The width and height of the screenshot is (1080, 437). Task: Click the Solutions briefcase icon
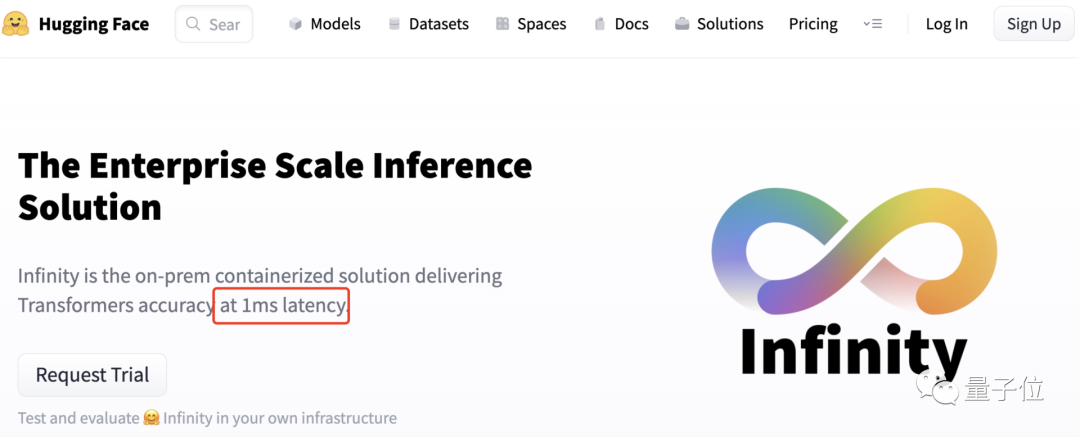[682, 24]
